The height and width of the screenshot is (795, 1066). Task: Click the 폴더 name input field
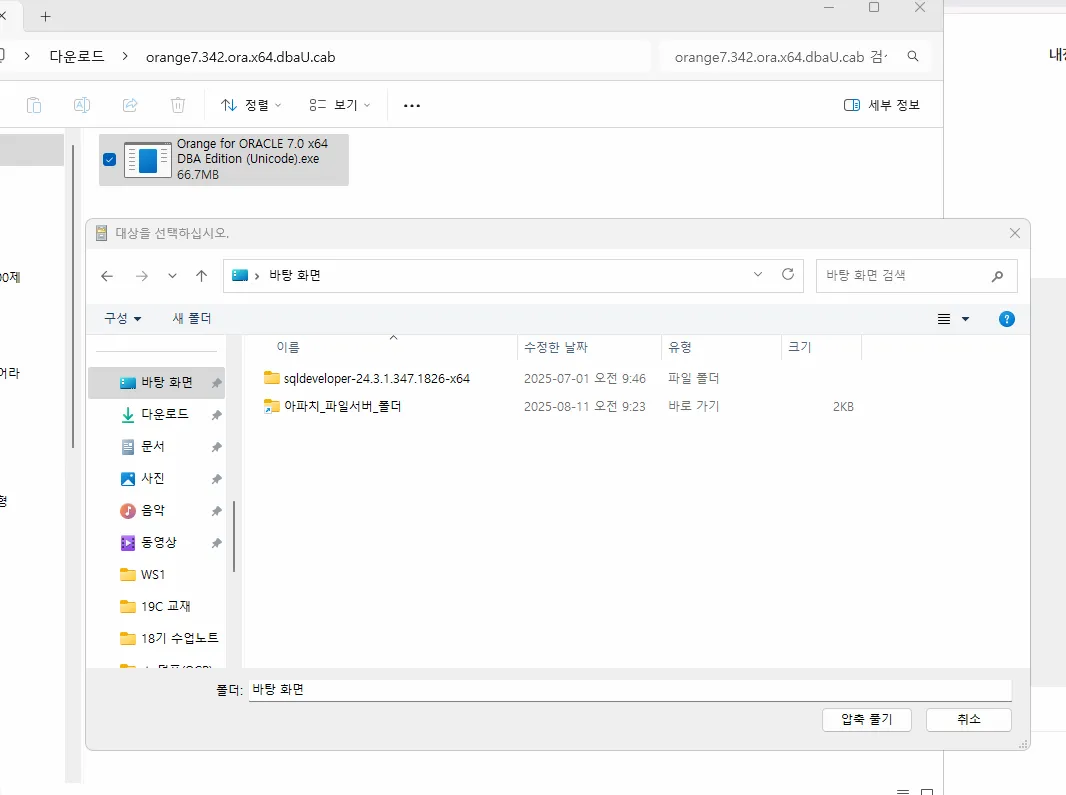(630, 690)
